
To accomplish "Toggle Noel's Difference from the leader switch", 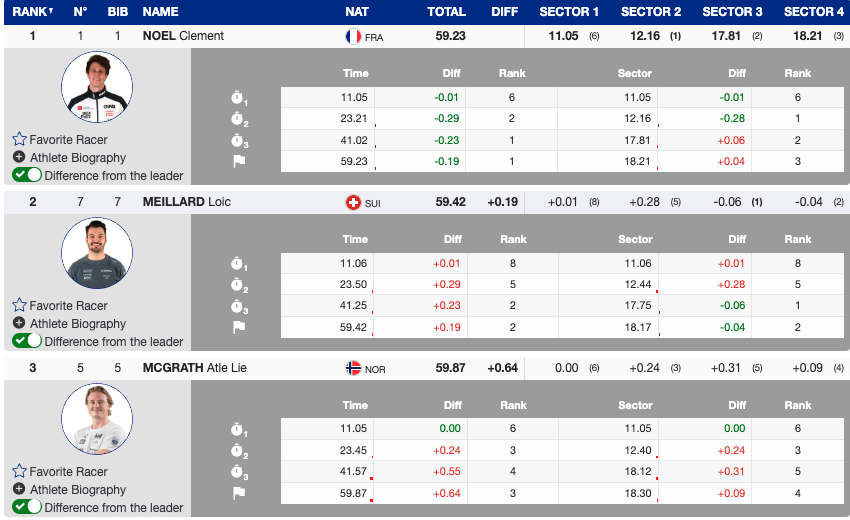I will (27, 175).
